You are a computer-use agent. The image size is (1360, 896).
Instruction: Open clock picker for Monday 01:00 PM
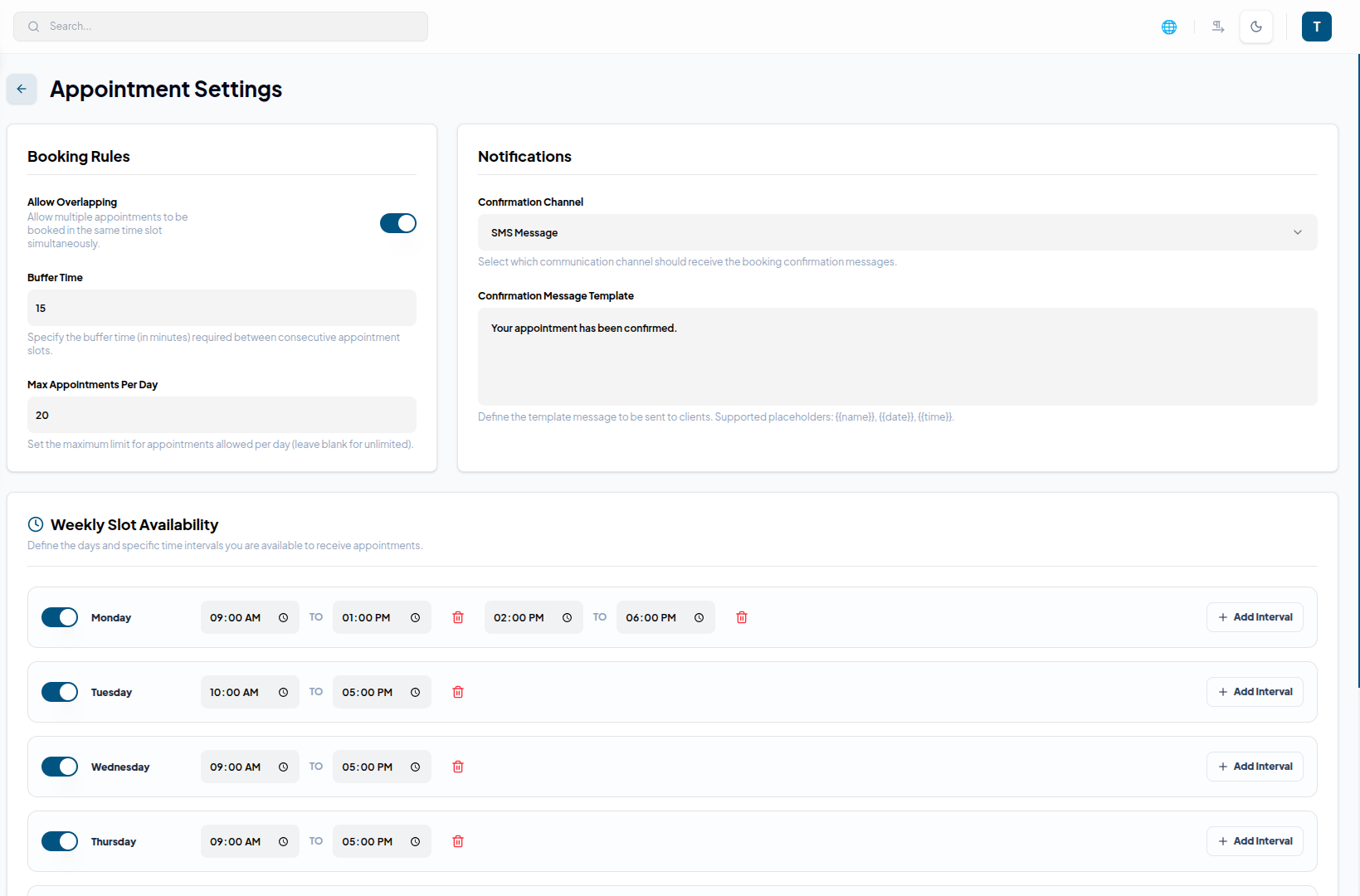415,618
